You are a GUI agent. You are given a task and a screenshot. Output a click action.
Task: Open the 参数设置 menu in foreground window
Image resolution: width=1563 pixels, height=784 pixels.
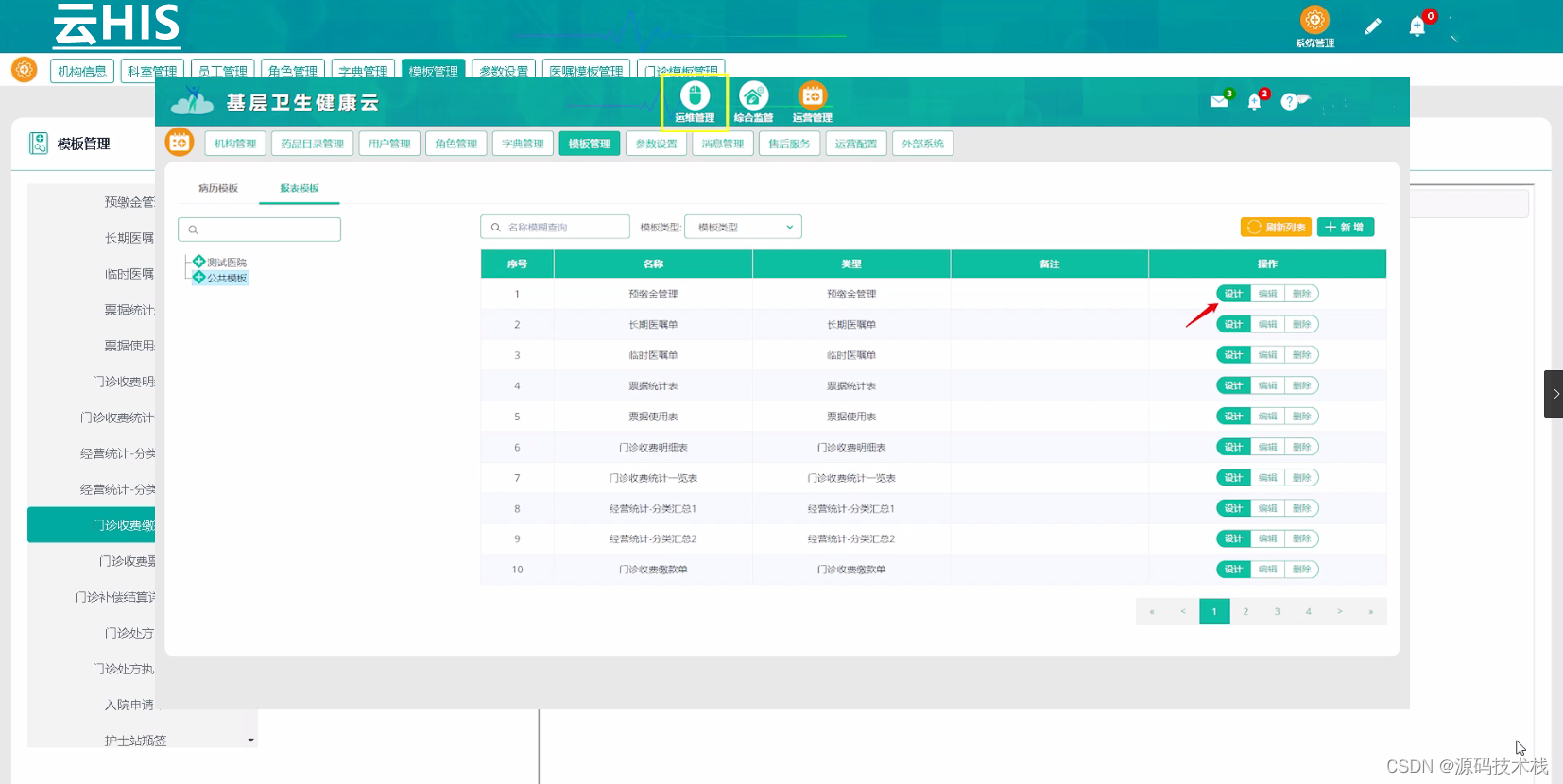pyautogui.click(x=656, y=144)
